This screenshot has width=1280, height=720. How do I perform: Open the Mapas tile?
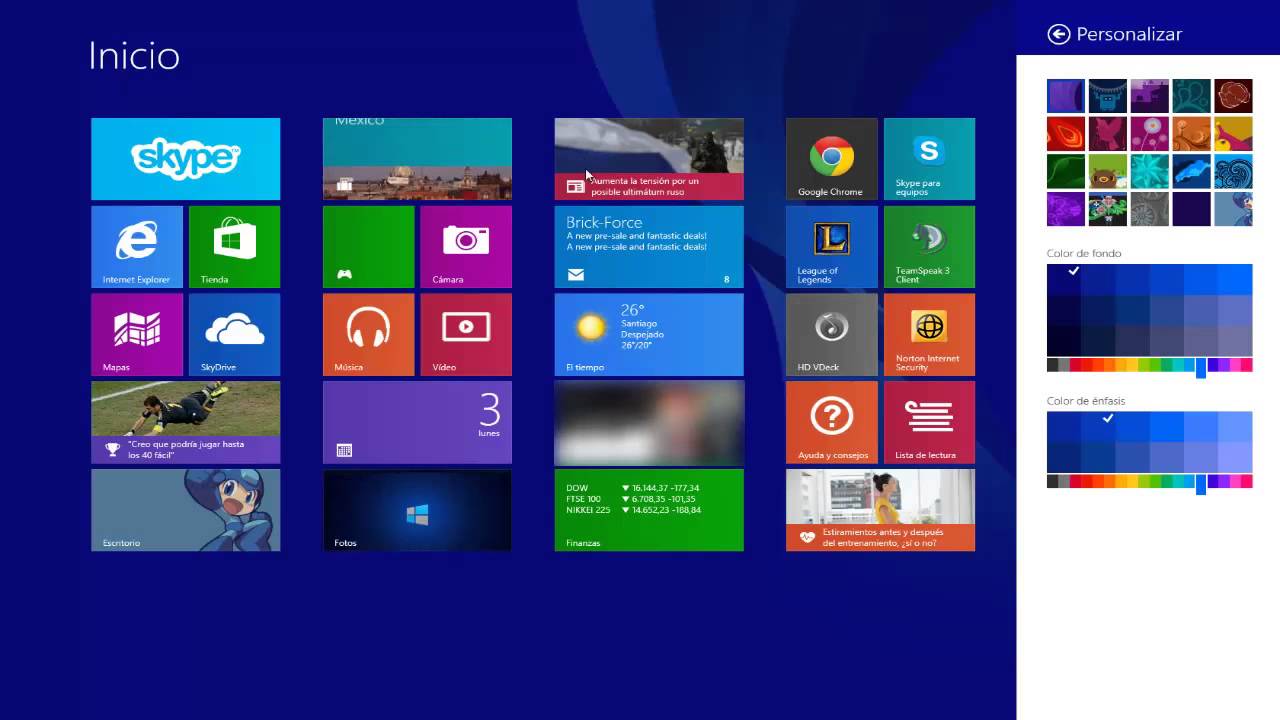click(x=137, y=335)
